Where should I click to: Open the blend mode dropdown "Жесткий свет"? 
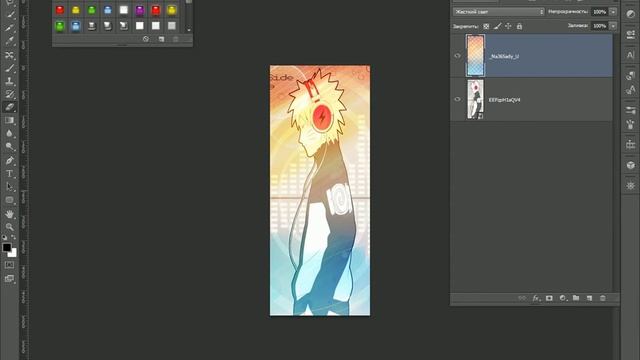tap(498, 12)
